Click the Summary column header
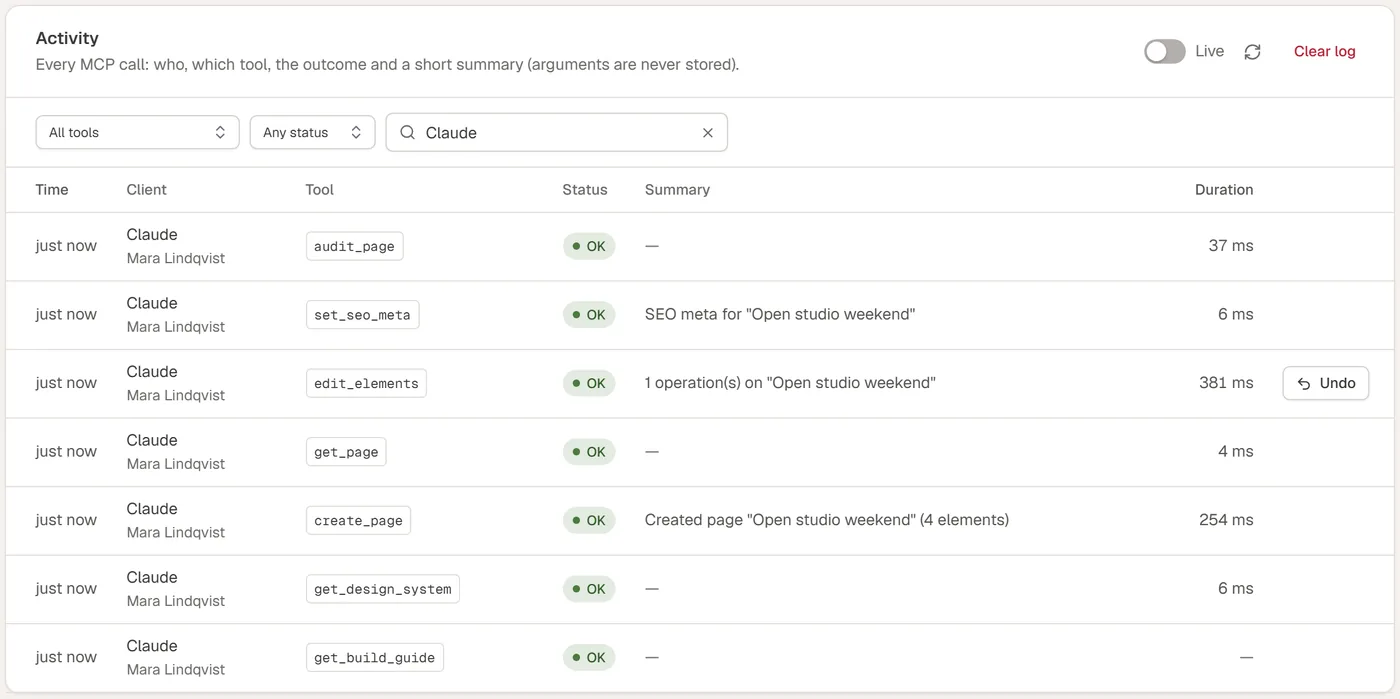The height and width of the screenshot is (699, 1400). (677, 190)
